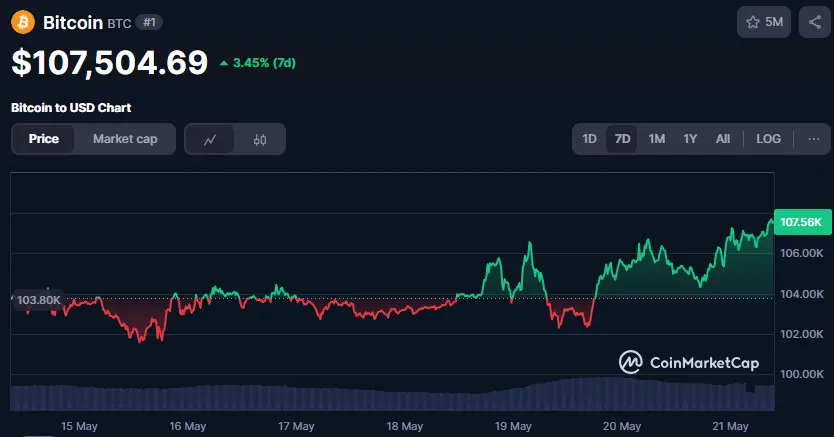Choose the All time range

(723, 139)
